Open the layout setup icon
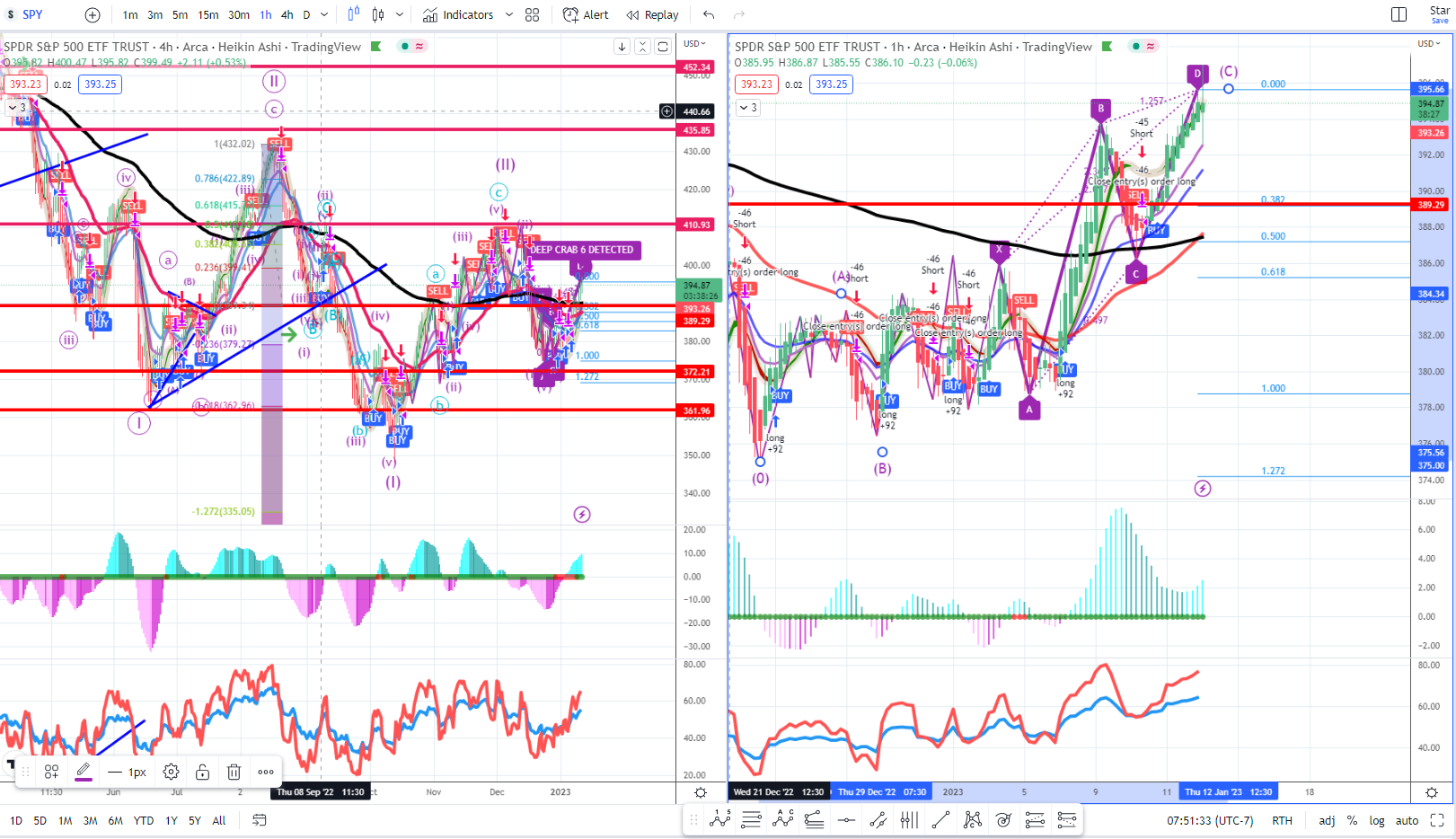 [x=1399, y=14]
